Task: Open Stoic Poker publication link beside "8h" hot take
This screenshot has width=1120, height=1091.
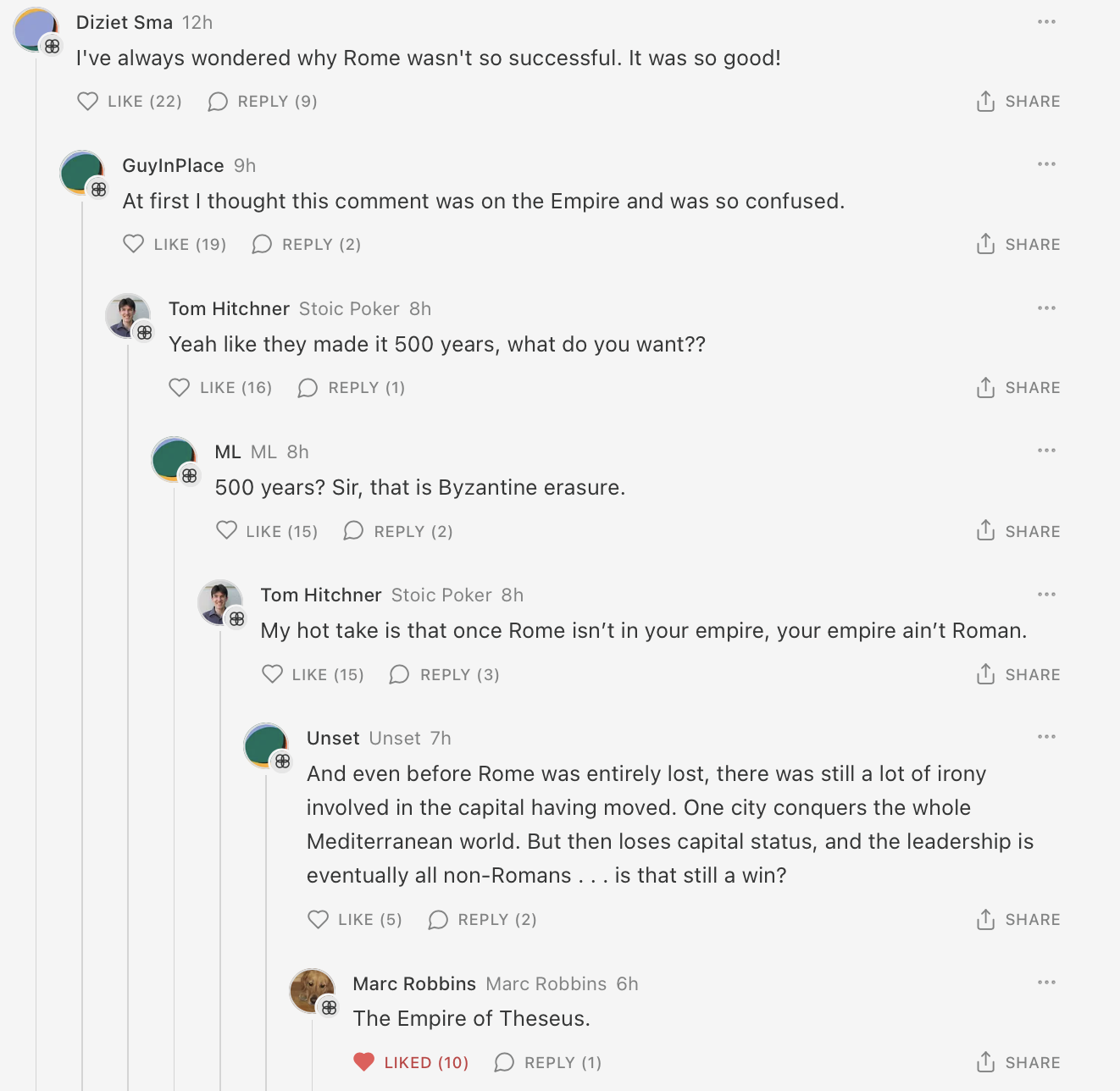Action: [x=441, y=595]
